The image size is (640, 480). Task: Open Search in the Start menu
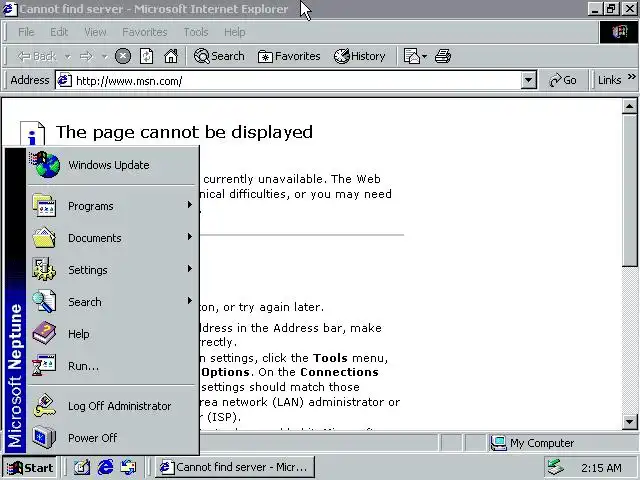(x=112, y=302)
